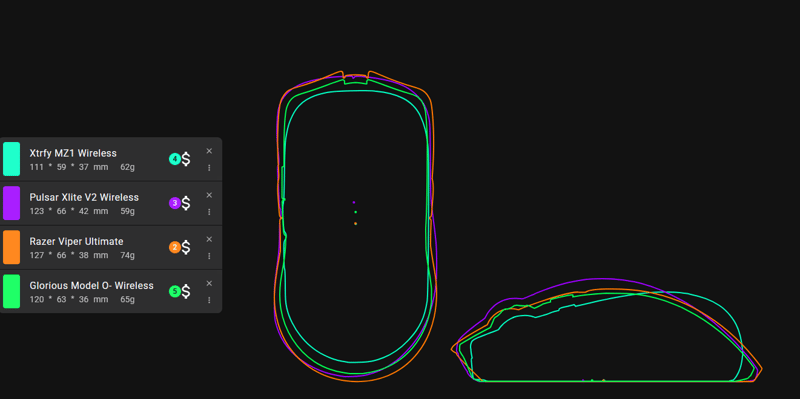
Task: Select the Xtrfy MZ1 Wireless name
Action: point(73,153)
